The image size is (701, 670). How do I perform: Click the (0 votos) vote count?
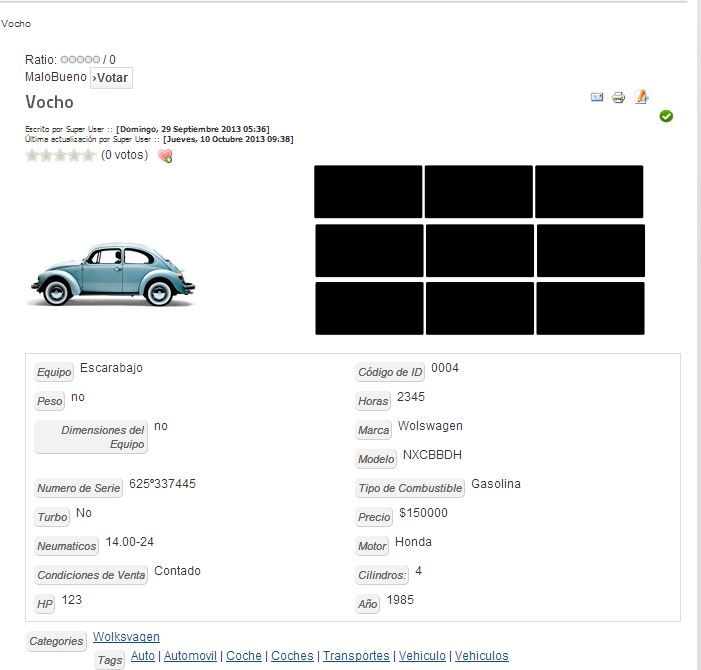pos(124,155)
